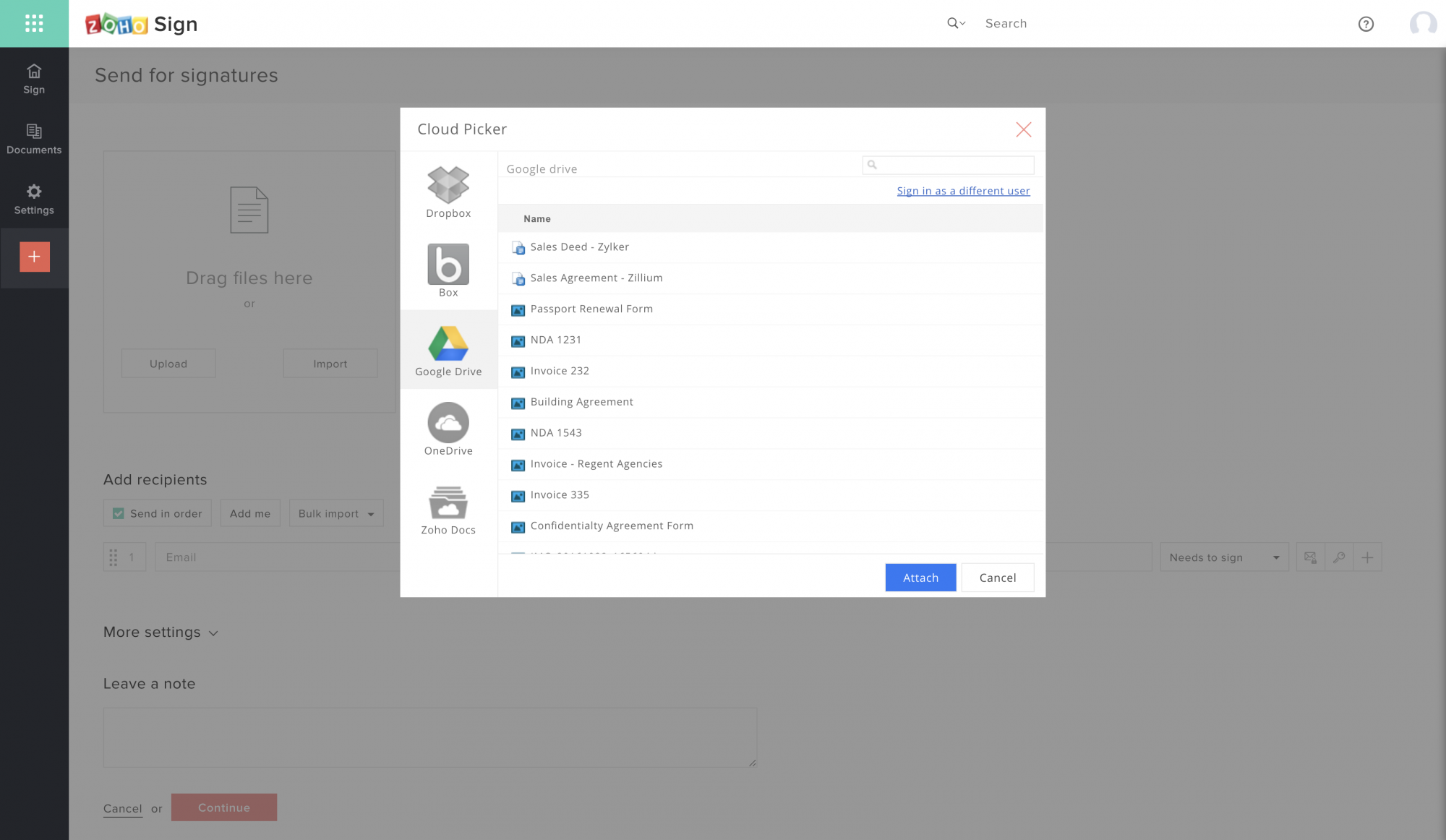Open the user profile avatar
Image resolution: width=1446 pixels, height=840 pixels.
click(1422, 24)
